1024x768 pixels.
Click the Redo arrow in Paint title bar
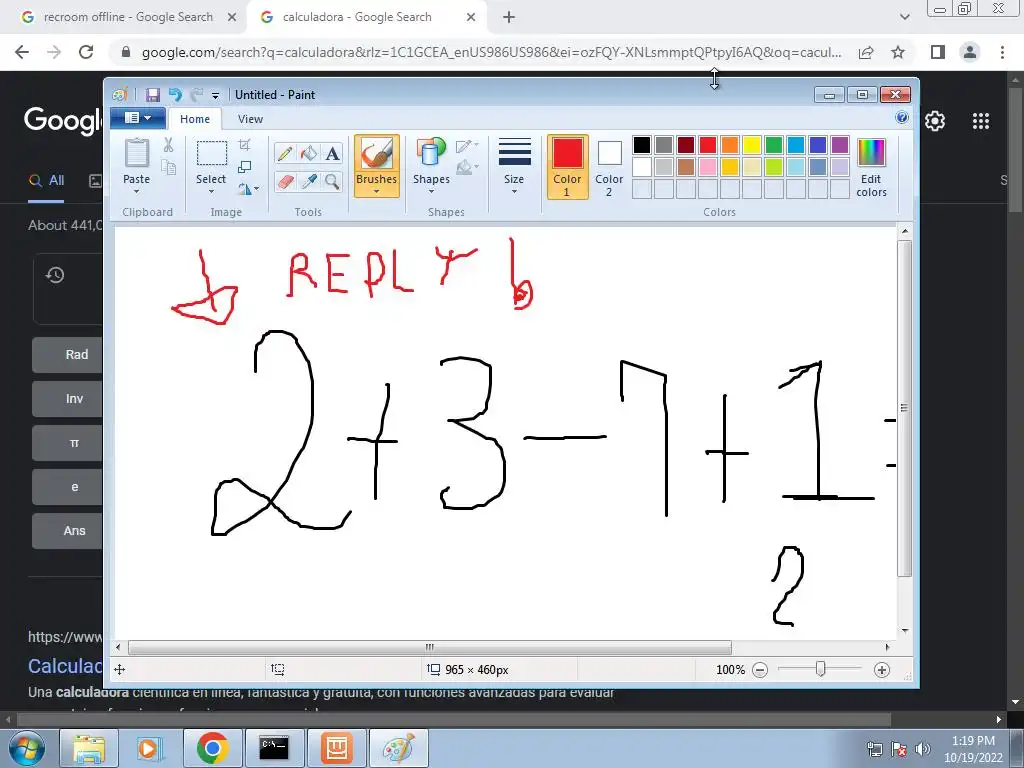pos(197,95)
